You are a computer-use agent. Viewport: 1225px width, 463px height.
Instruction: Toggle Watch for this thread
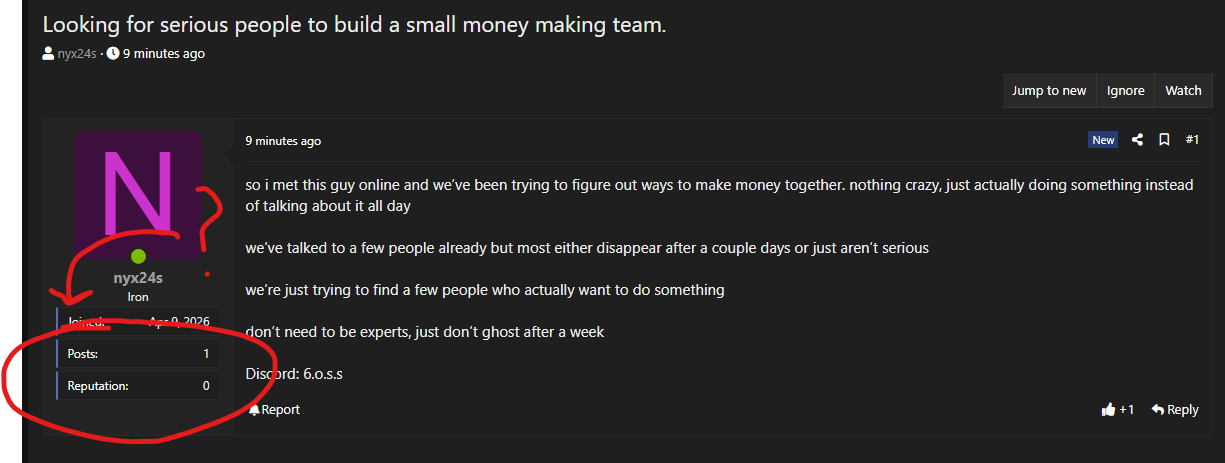(x=1183, y=91)
